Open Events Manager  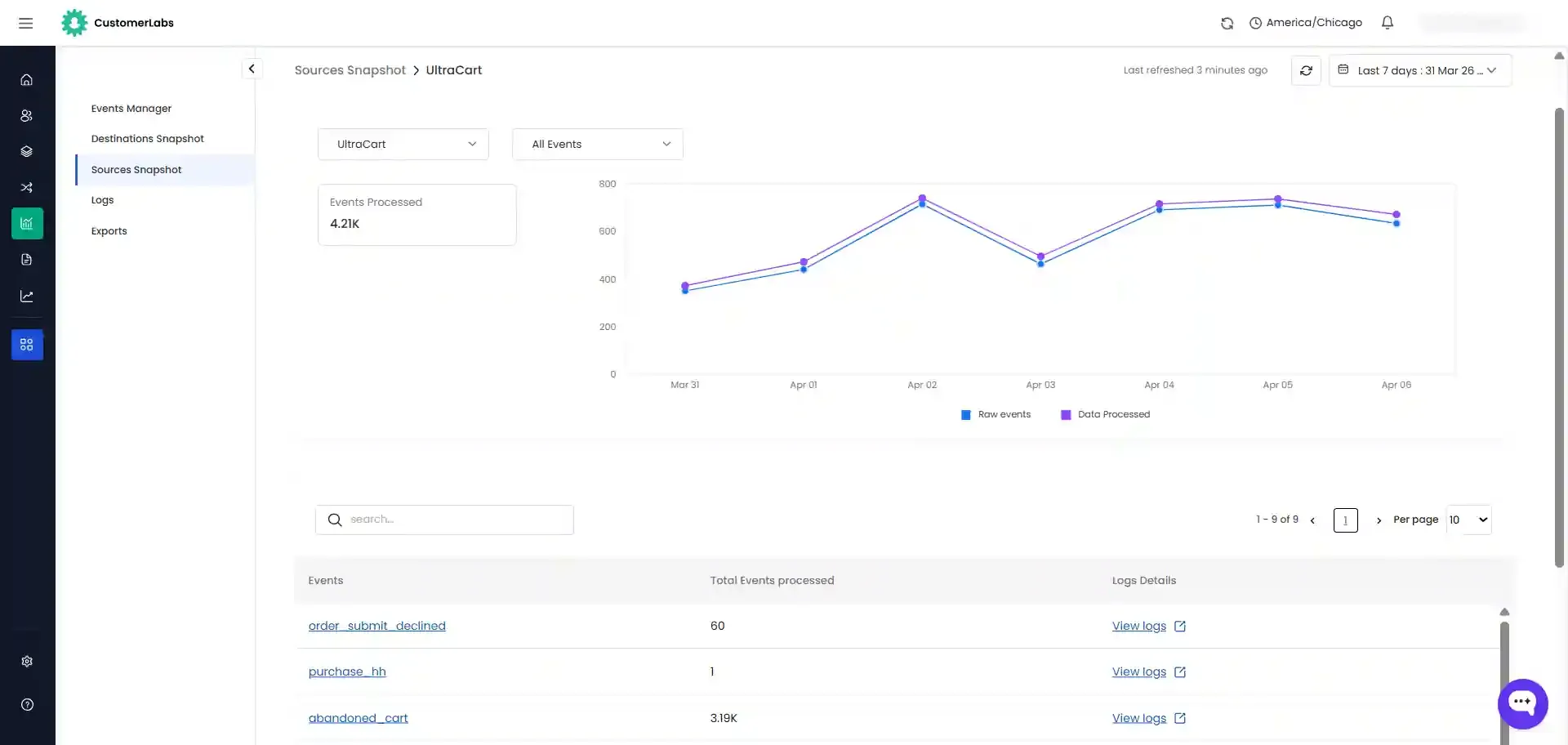tap(131, 109)
